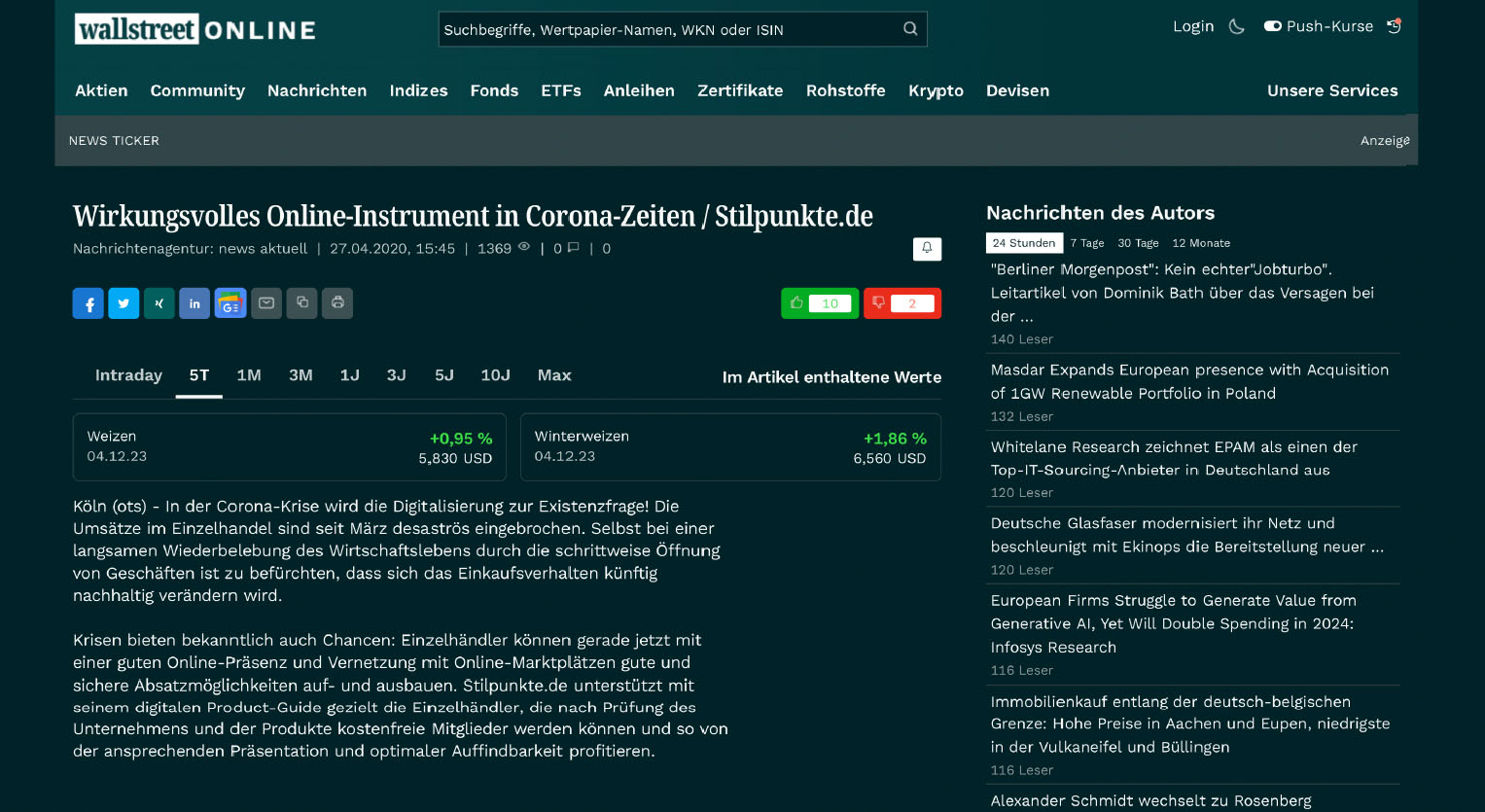Click news aktuell agency link
The image size is (1485, 812).
tap(263, 248)
